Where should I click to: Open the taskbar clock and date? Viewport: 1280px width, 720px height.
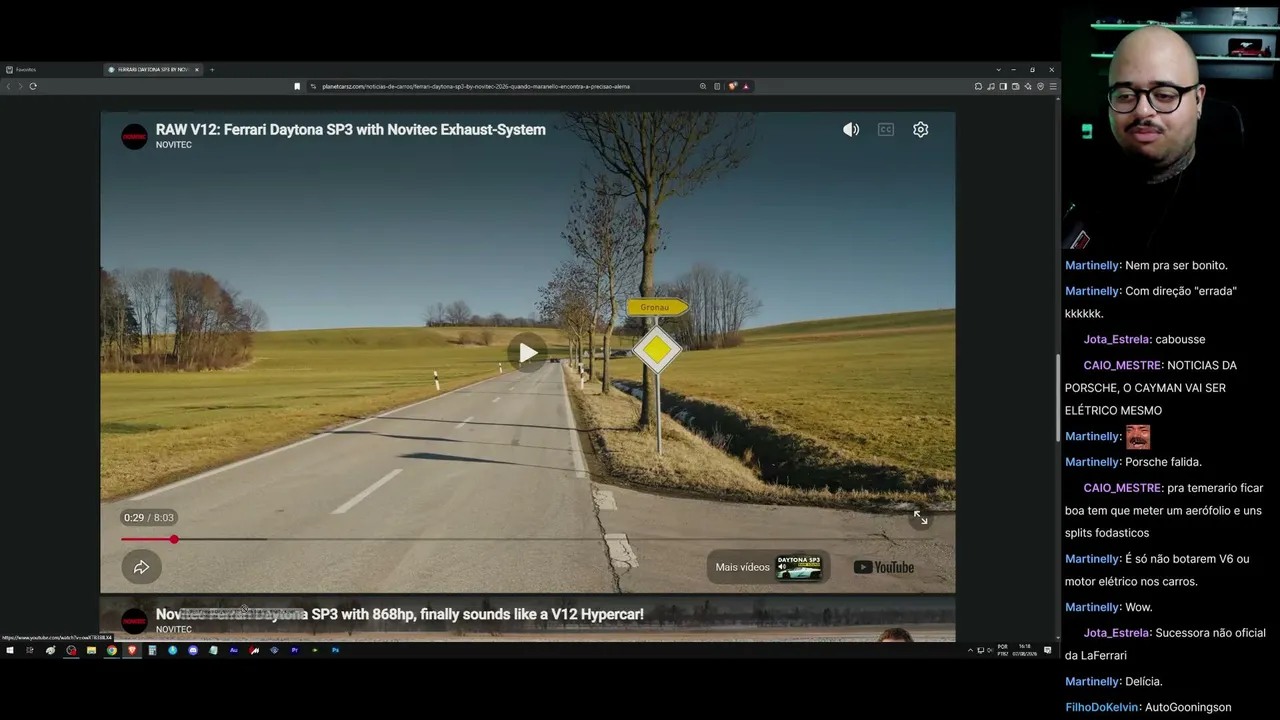(1025, 650)
